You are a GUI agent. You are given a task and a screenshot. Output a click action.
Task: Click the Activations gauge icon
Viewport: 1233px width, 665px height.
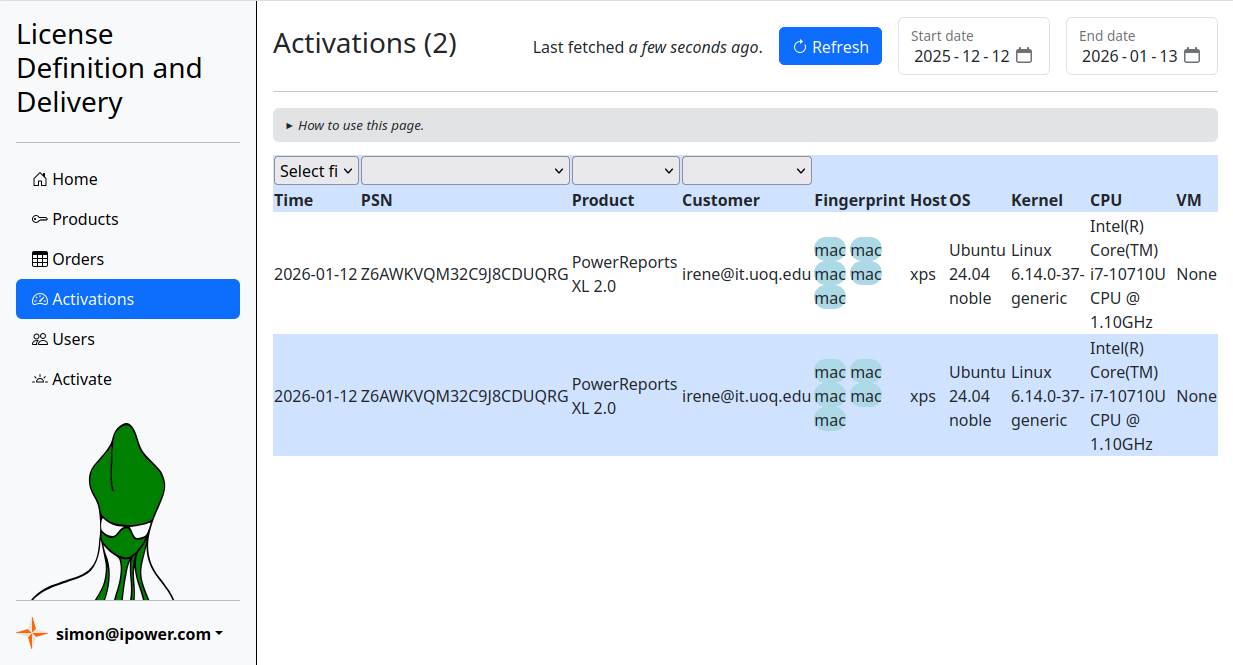point(40,300)
